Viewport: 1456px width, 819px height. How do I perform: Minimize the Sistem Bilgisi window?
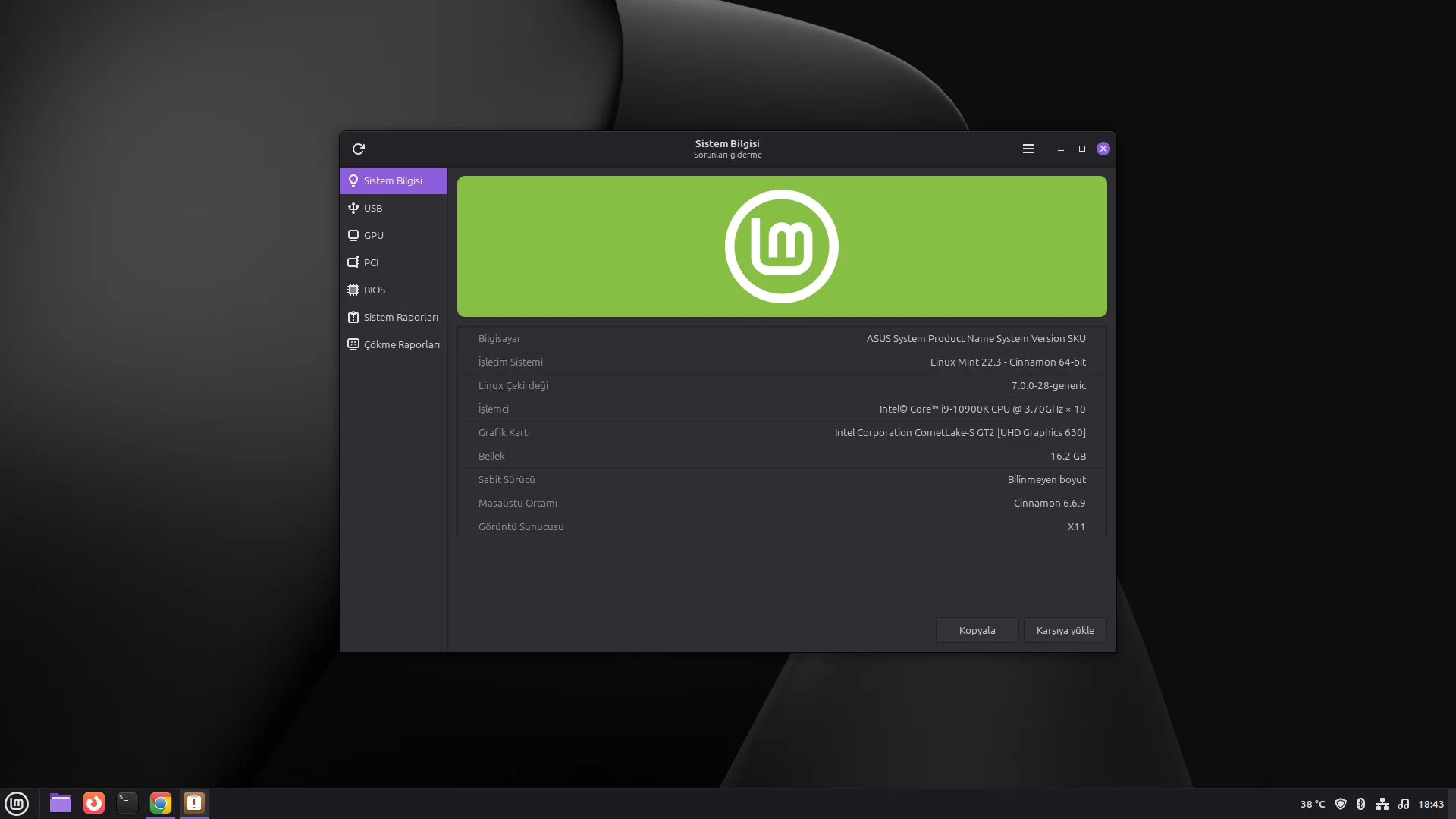[1061, 149]
